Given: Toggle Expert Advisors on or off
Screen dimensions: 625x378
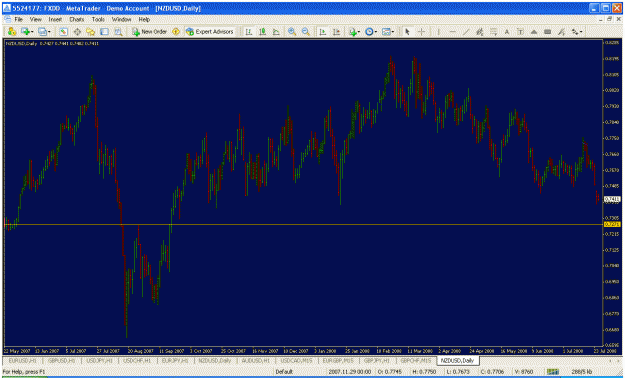Looking at the screenshot, I should click(209, 32).
